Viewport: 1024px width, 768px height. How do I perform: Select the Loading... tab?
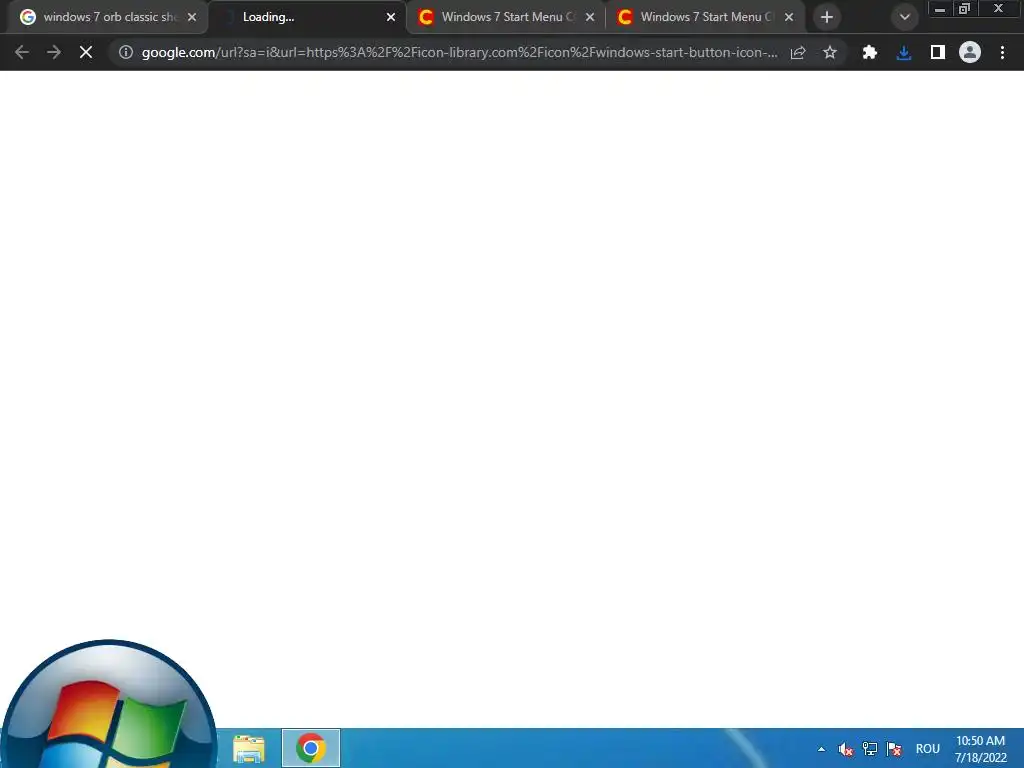tap(307, 18)
